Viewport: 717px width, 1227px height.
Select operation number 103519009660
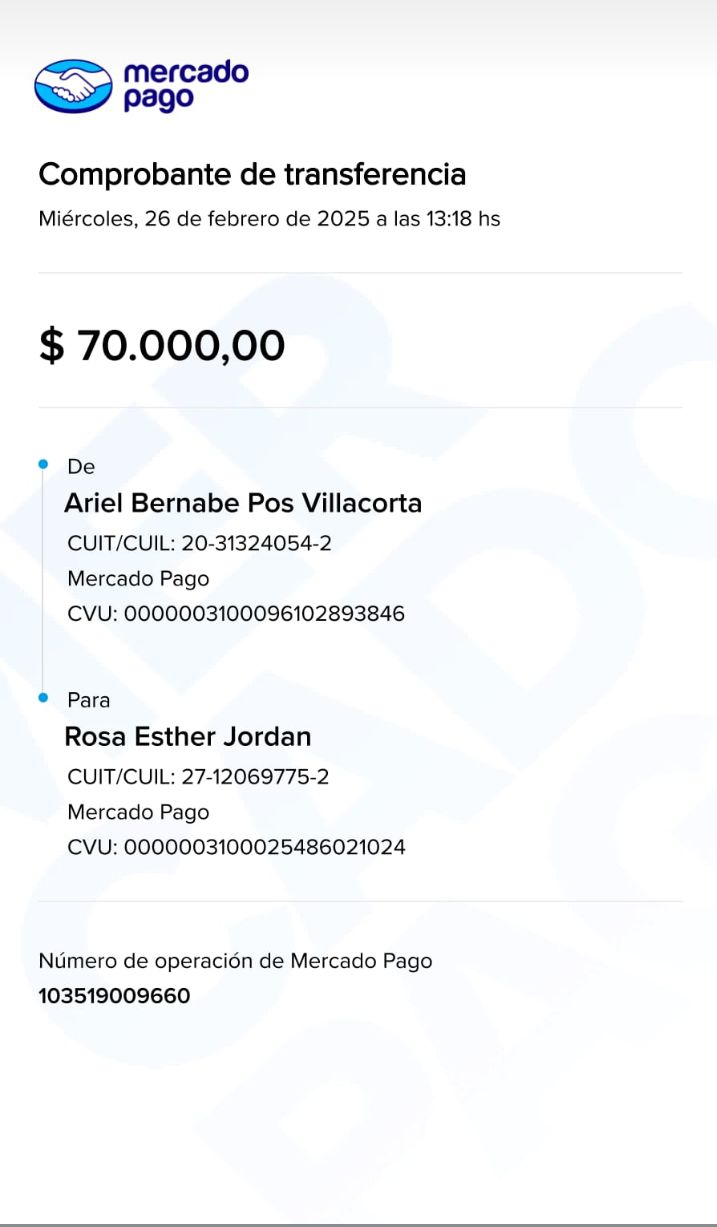(114, 996)
